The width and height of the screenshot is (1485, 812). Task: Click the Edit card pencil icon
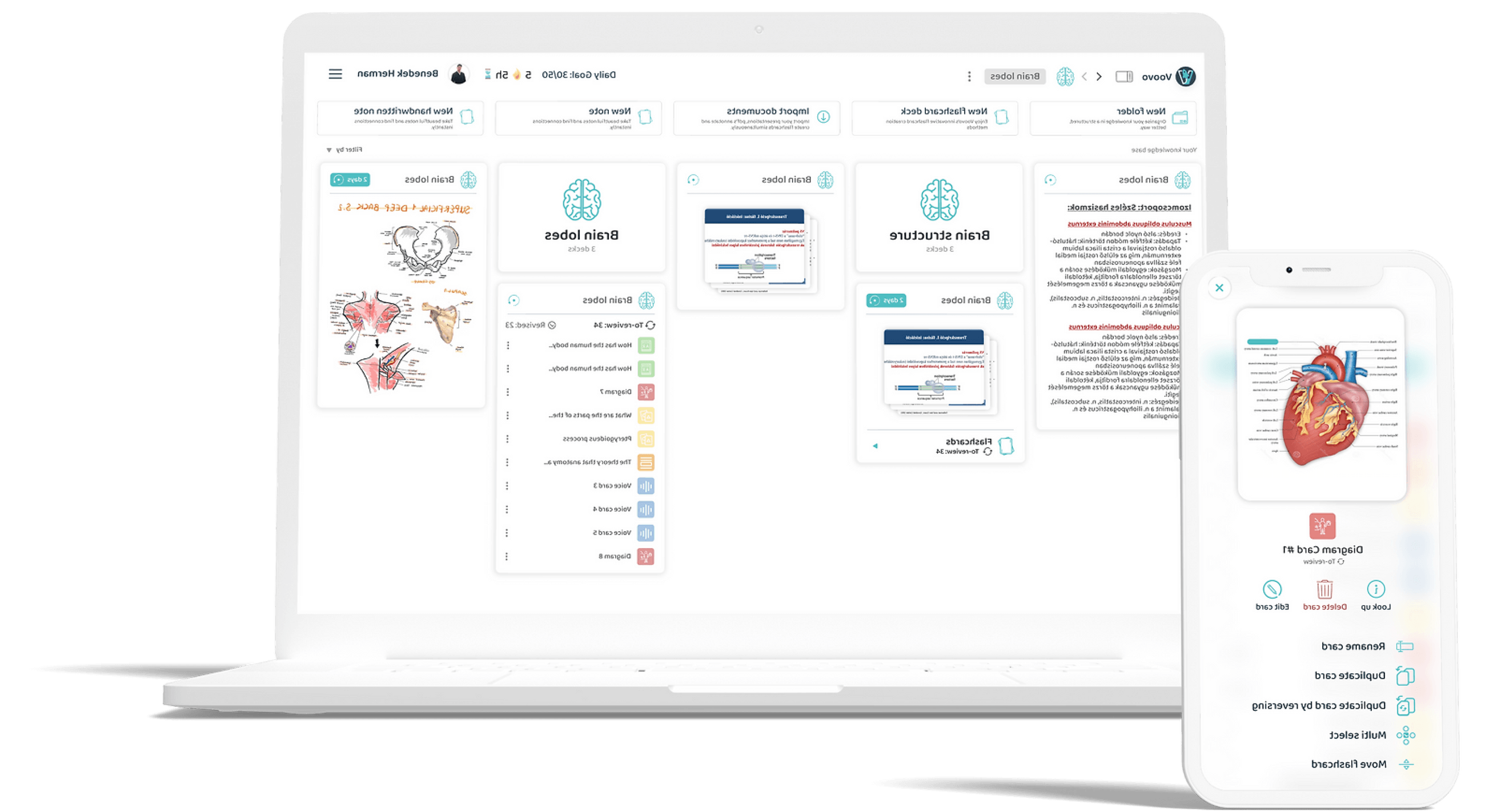coord(1272,589)
